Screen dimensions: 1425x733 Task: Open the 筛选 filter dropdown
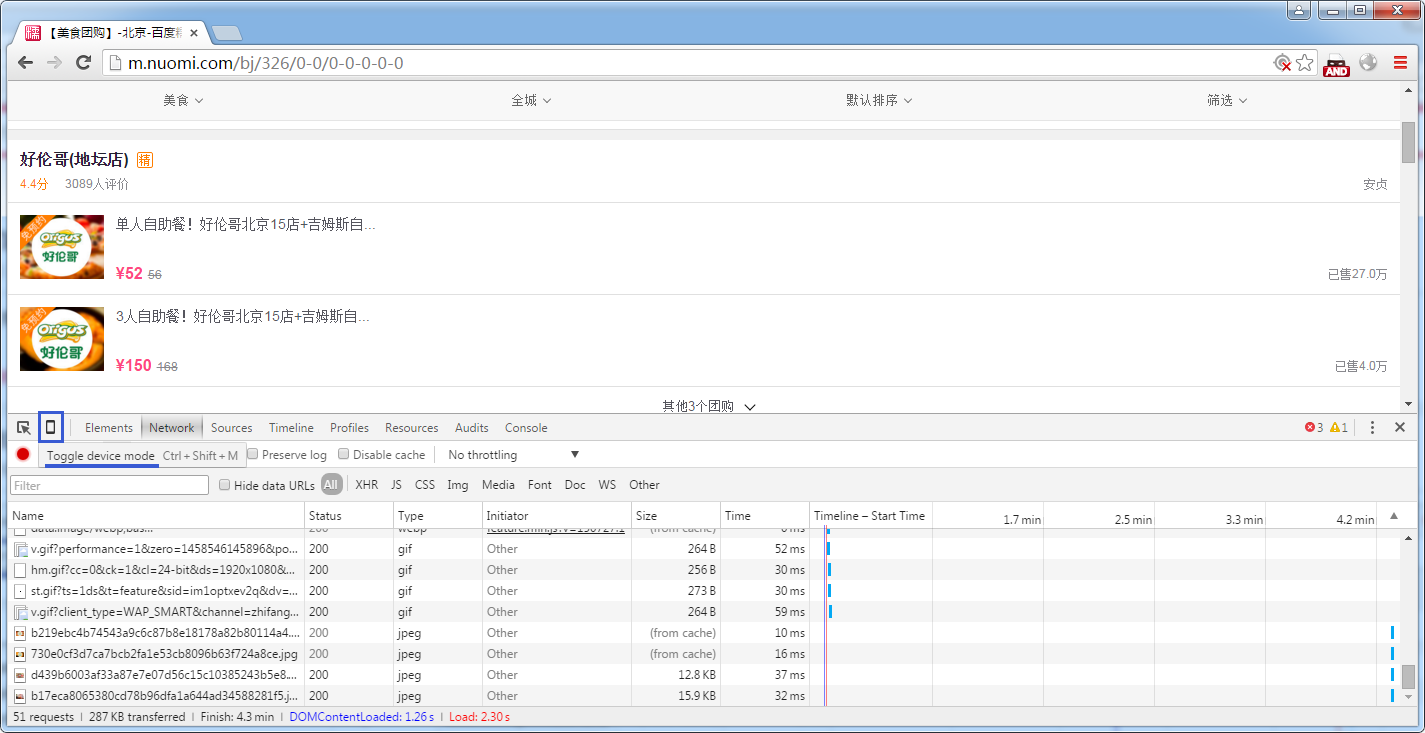(x=1227, y=100)
